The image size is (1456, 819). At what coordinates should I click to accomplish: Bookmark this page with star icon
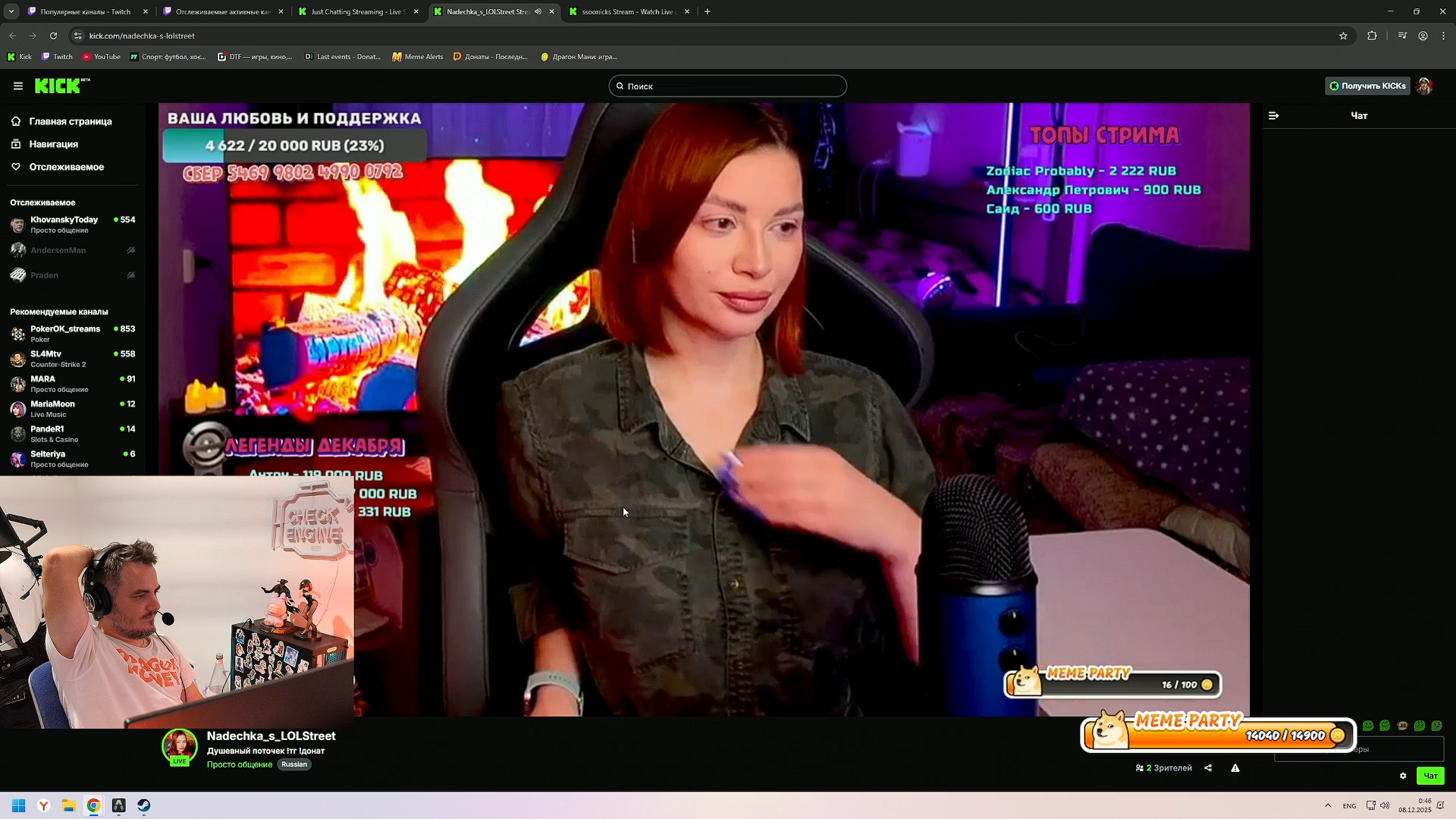point(1343,36)
